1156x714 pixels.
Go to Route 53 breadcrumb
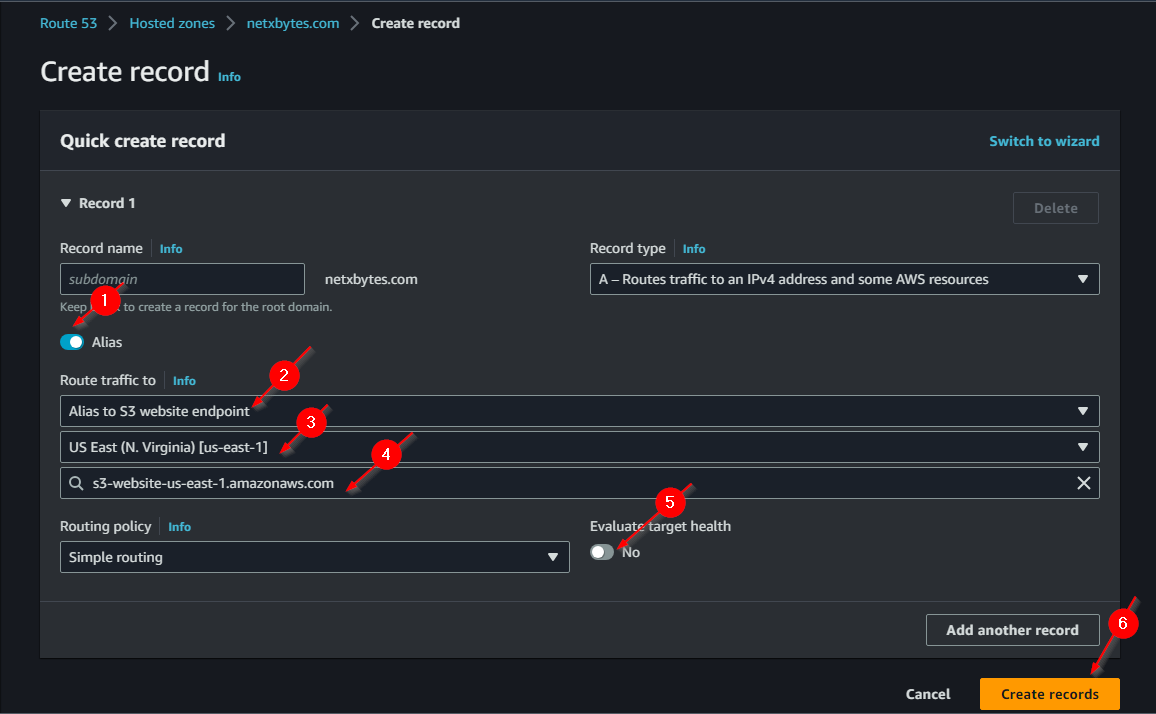68,23
